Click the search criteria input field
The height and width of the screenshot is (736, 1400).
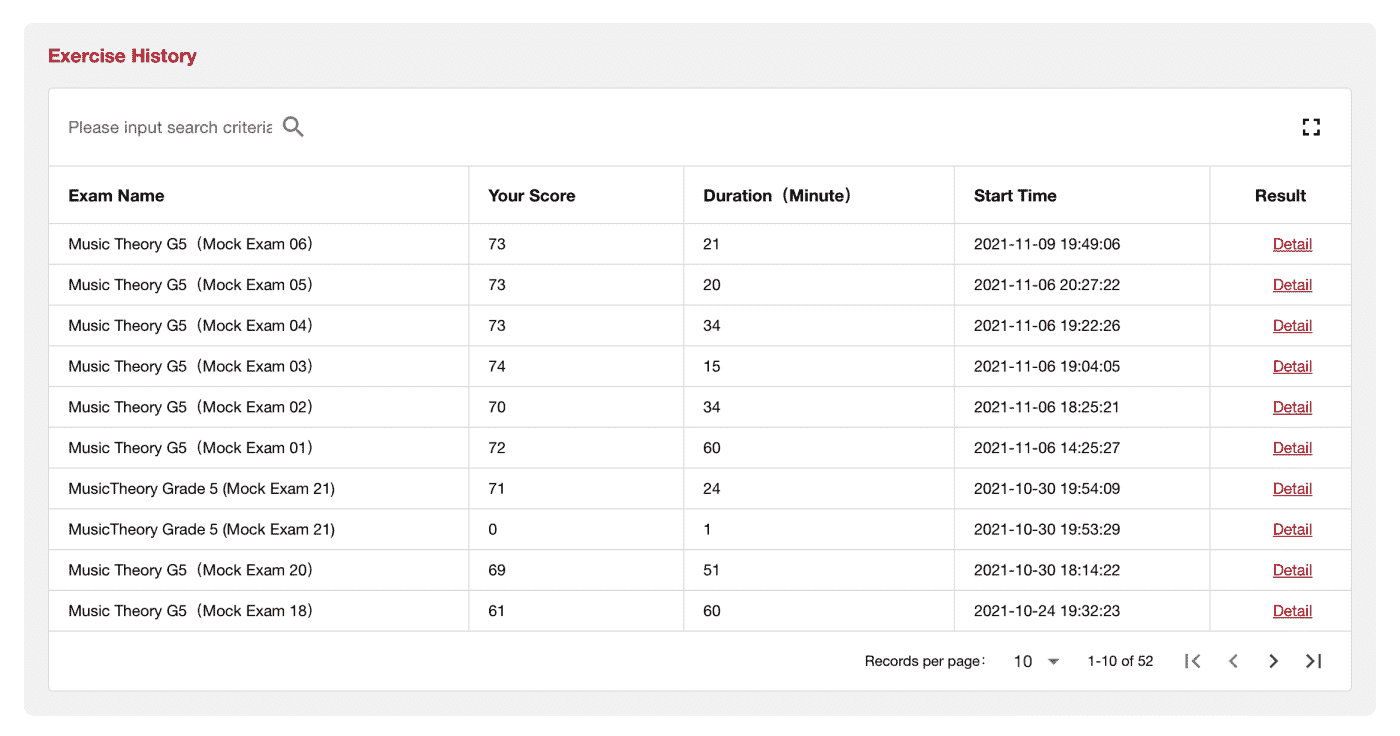169,127
